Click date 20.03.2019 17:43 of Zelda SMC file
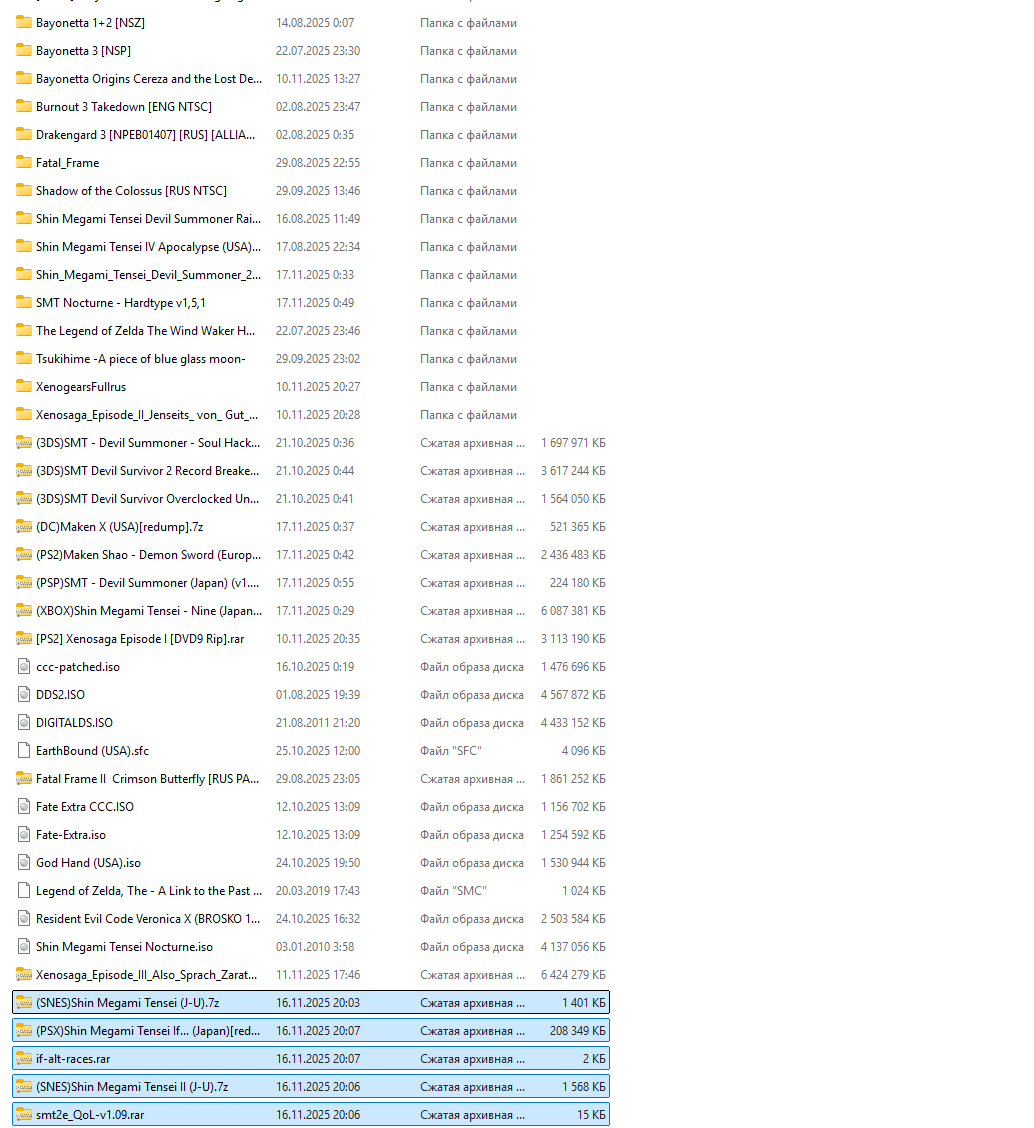 click(318, 891)
